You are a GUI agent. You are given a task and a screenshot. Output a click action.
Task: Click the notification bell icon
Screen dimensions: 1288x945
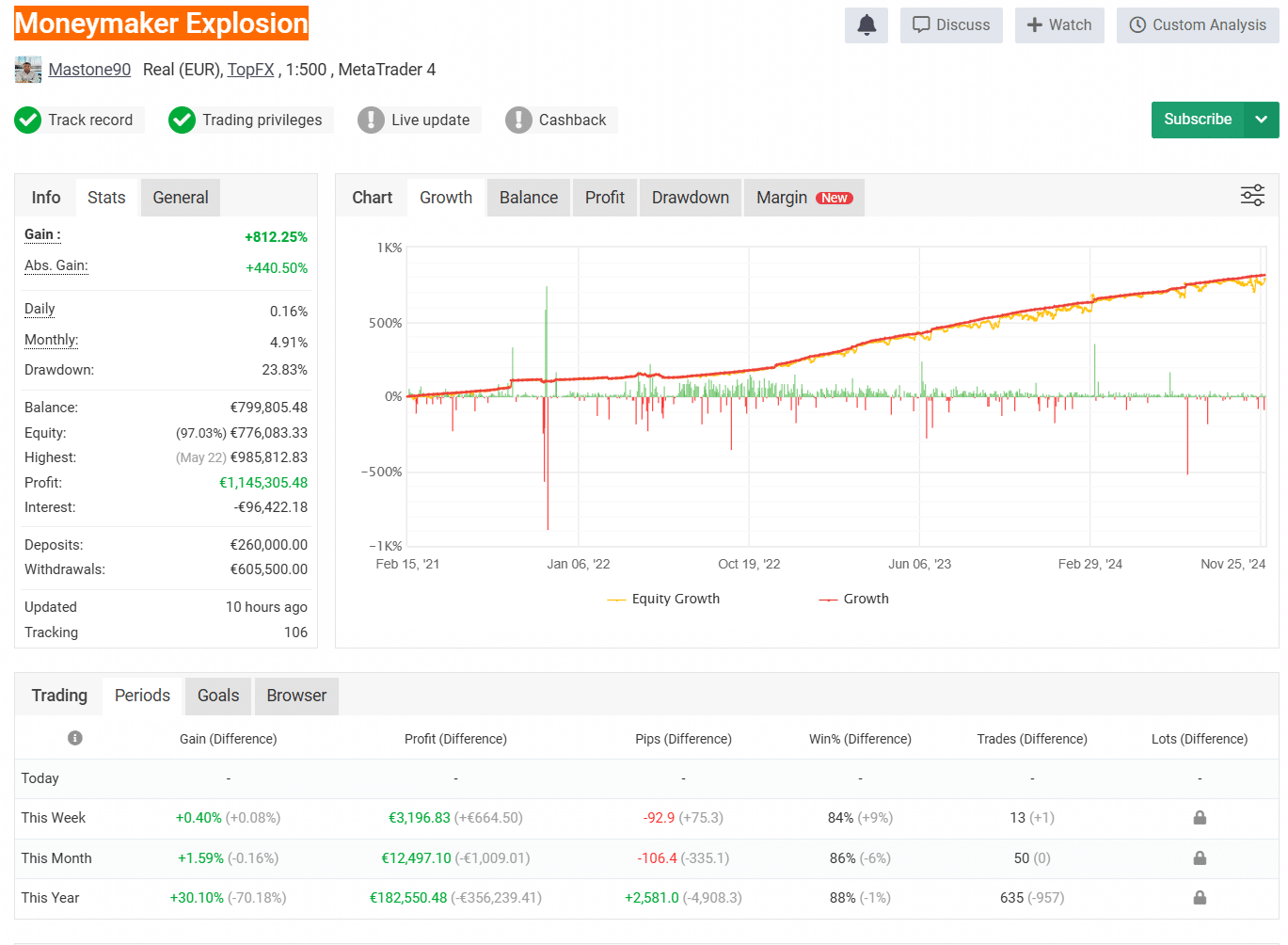tap(867, 25)
